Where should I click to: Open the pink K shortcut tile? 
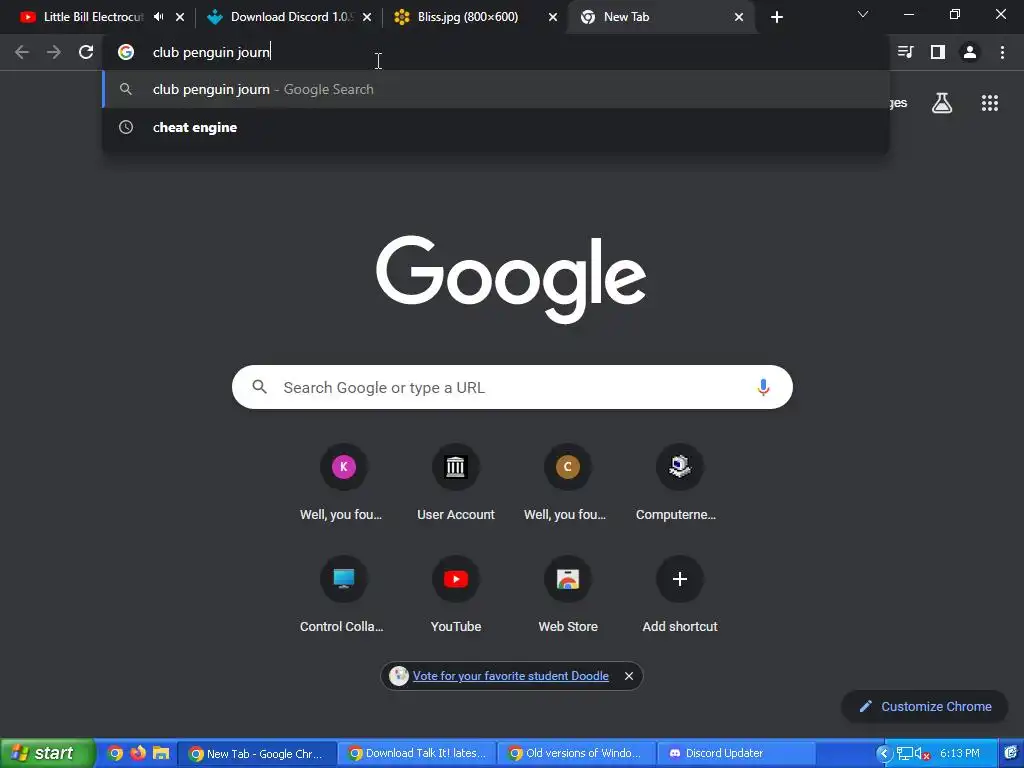(344, 482)
